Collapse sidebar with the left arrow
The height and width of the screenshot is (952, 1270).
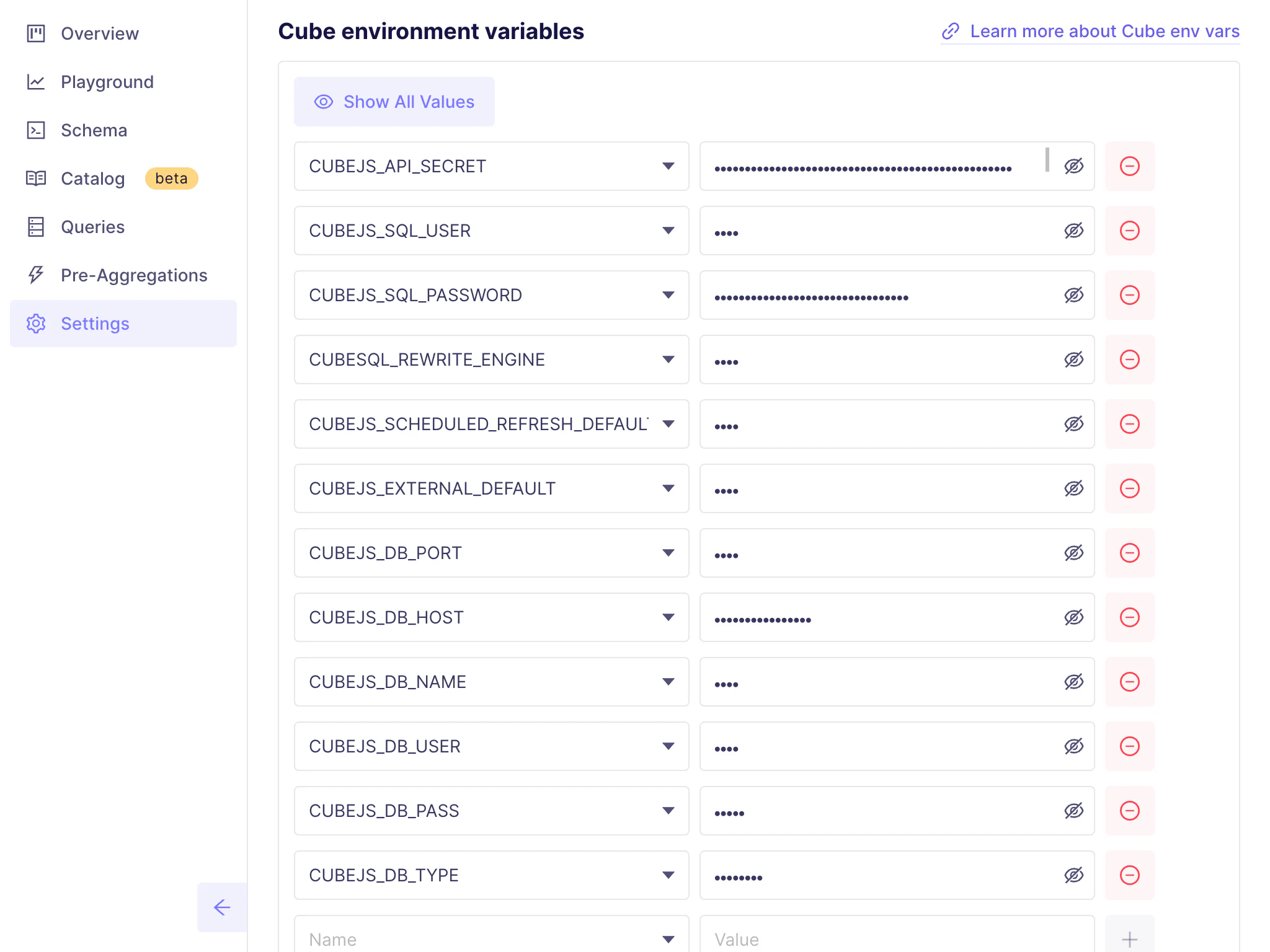click(x=222, y=907)
